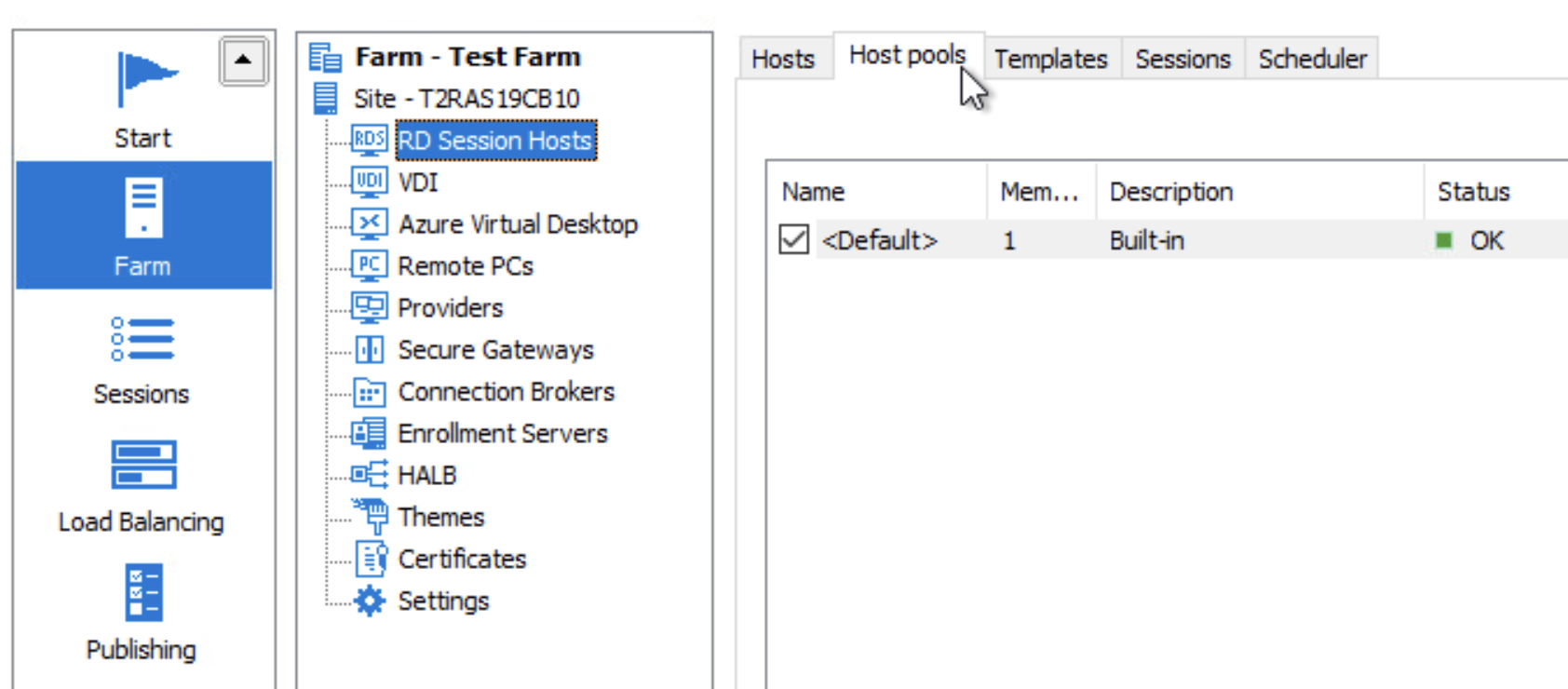Select Connection Brokers in the tree
The height and width of the screenshot is (689, 1568).
[x=506, y=392]
